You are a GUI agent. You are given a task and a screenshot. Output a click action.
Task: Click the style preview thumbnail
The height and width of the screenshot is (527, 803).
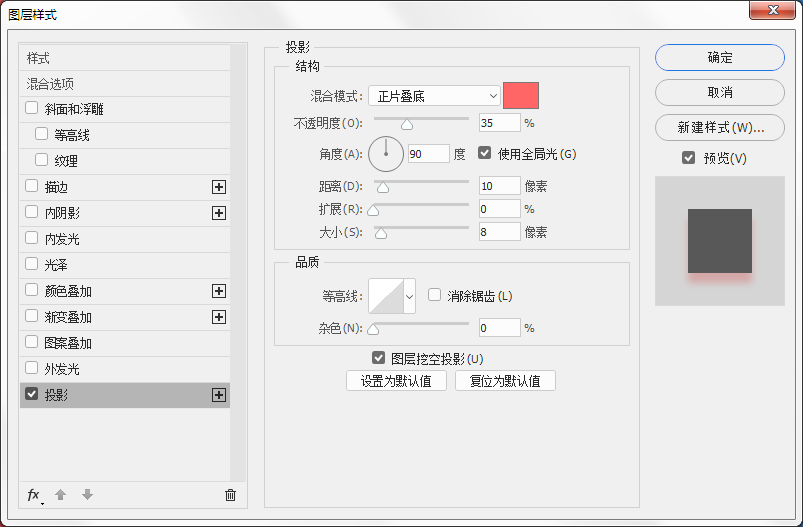(720, 241)
